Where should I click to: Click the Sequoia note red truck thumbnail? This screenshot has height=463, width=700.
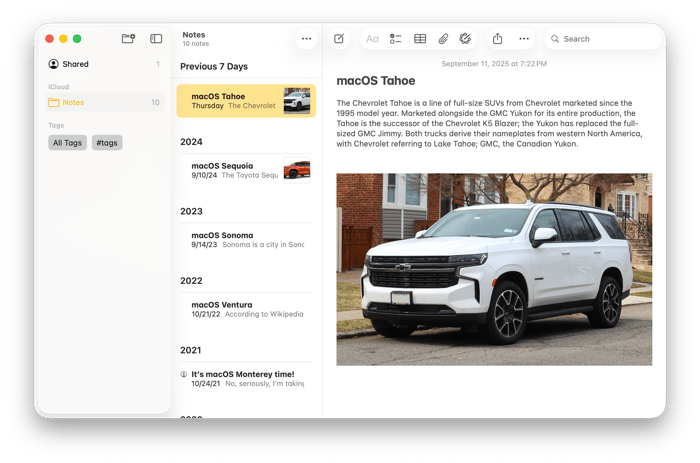(297, 170)
